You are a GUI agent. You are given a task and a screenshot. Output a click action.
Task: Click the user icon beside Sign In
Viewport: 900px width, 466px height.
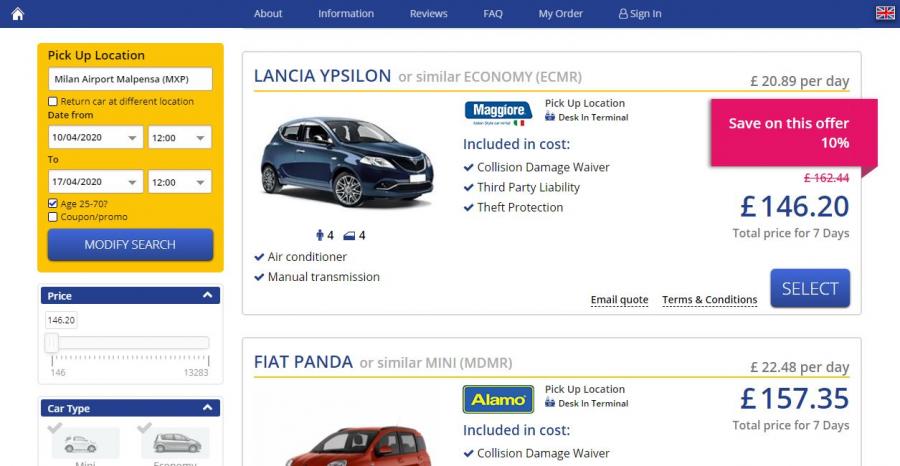pyautogui.click(x=623, y=14)
